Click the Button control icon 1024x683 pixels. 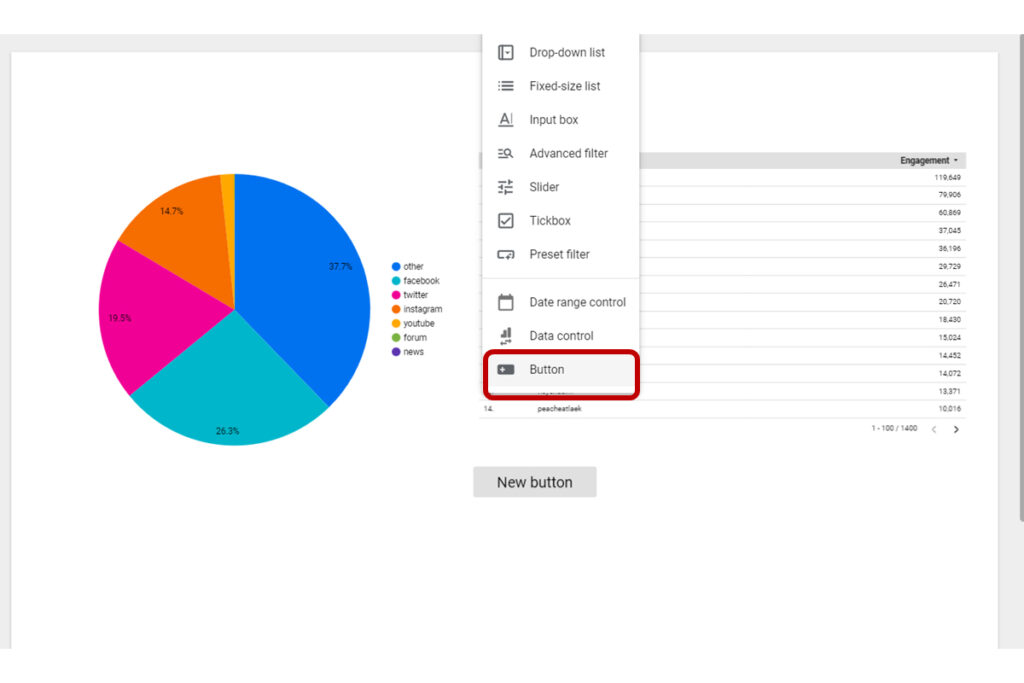coord(505,370)
